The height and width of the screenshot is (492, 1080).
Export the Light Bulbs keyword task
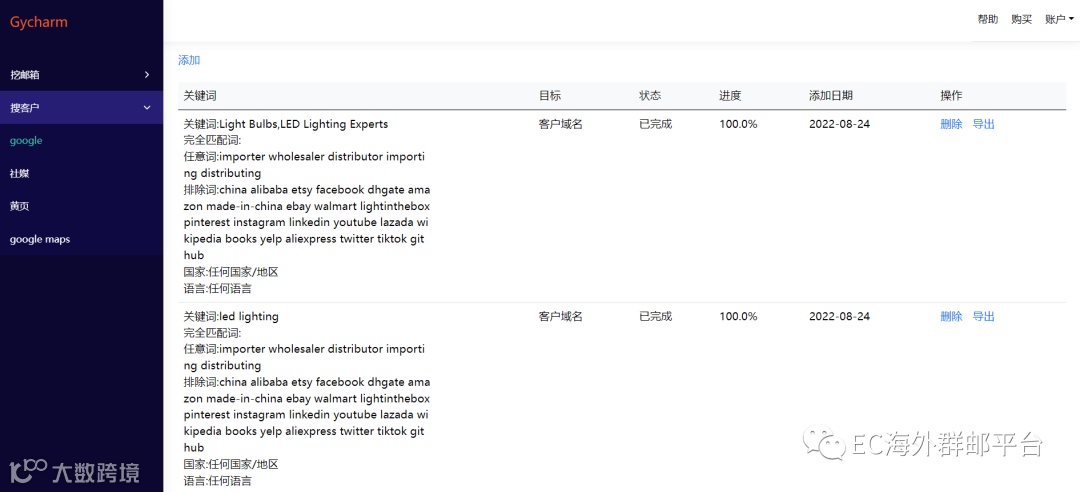984,124
